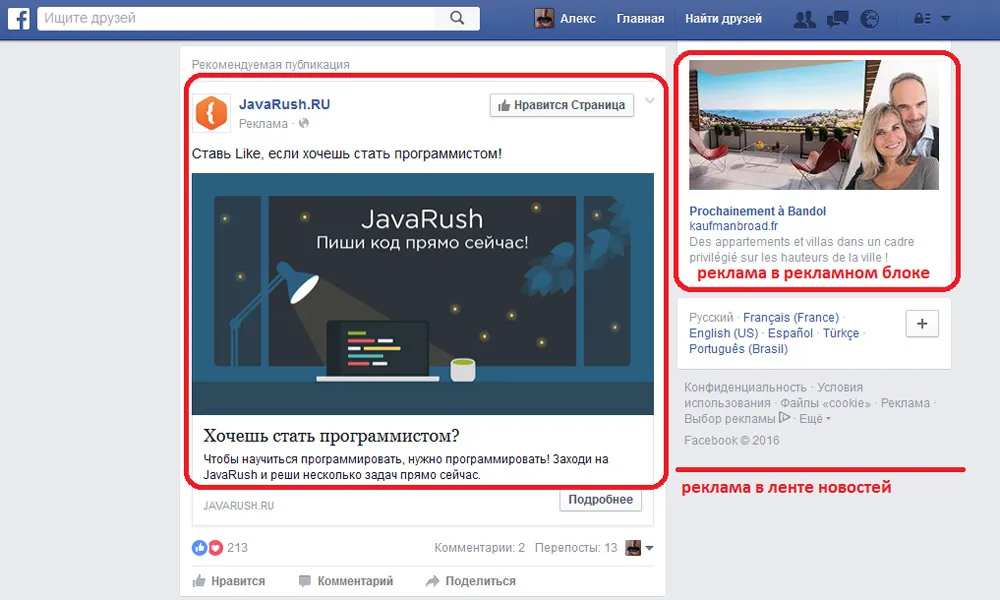Click the privacy shortcuts lock icon
This screenshot has width=1000, height=600.
tap(920, 17)
